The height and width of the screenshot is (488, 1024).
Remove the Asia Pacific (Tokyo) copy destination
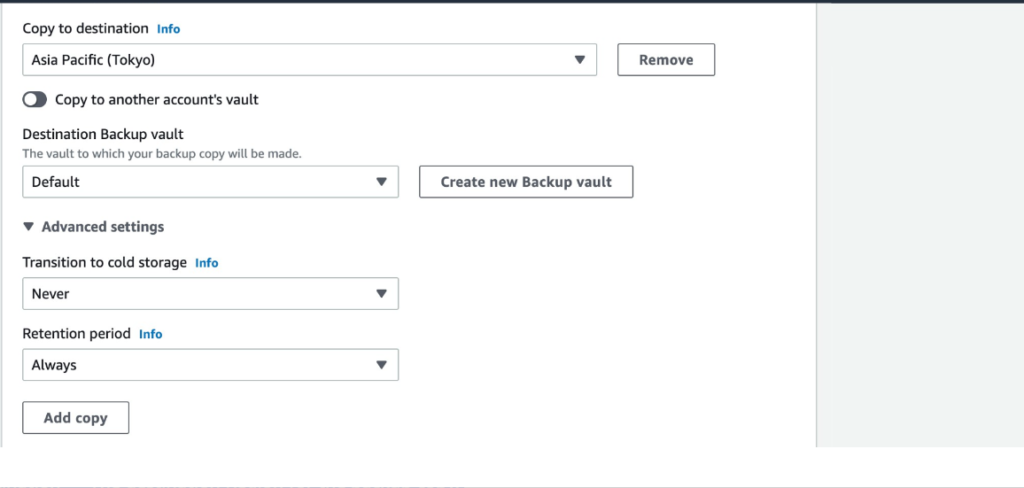pos(666,59)
